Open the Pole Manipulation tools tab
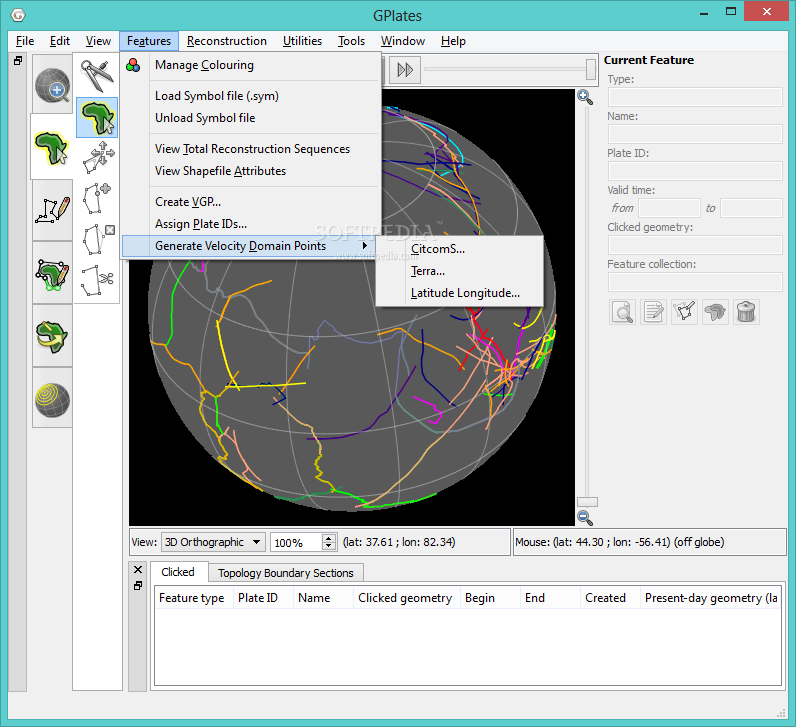The width and height of the screenshot is (796, 727). pyautogui.click(x=52, y=336)
